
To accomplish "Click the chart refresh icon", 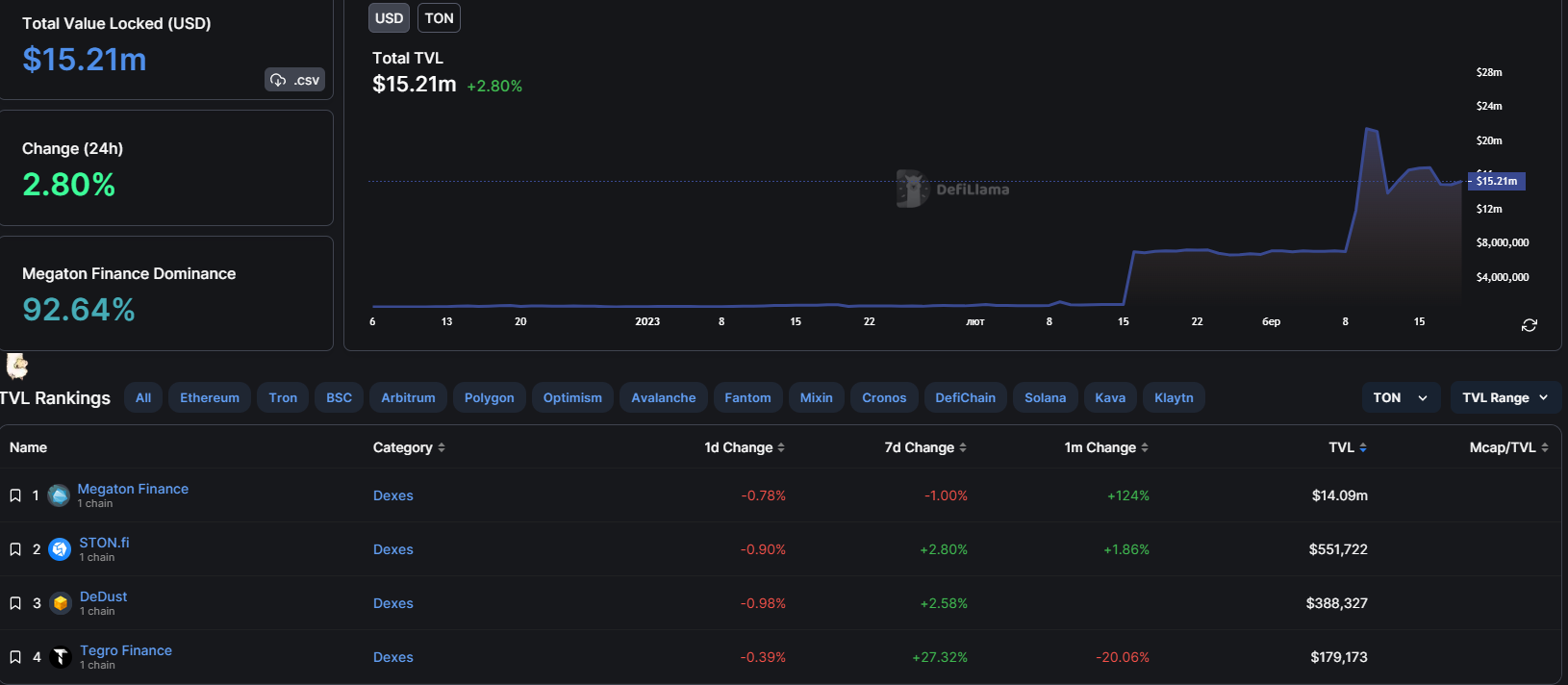I will (x=1529, y=325).
